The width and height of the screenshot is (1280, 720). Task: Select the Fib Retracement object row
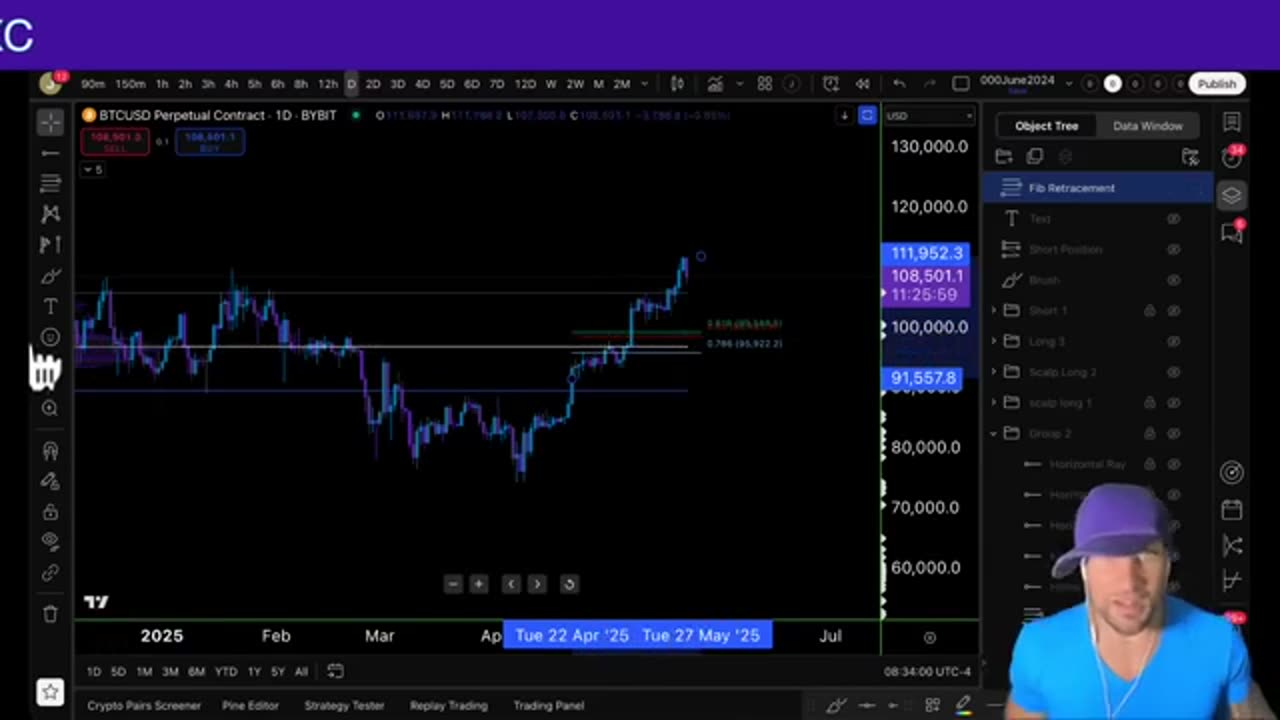click(1098, 188)
